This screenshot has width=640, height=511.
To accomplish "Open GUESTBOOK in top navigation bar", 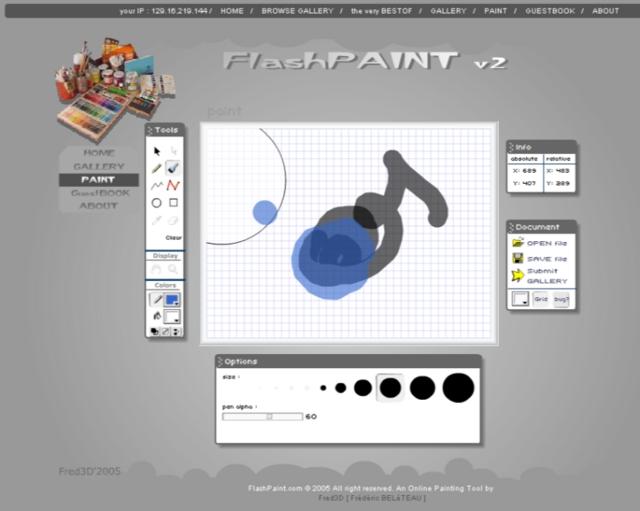I will (550, 11).
